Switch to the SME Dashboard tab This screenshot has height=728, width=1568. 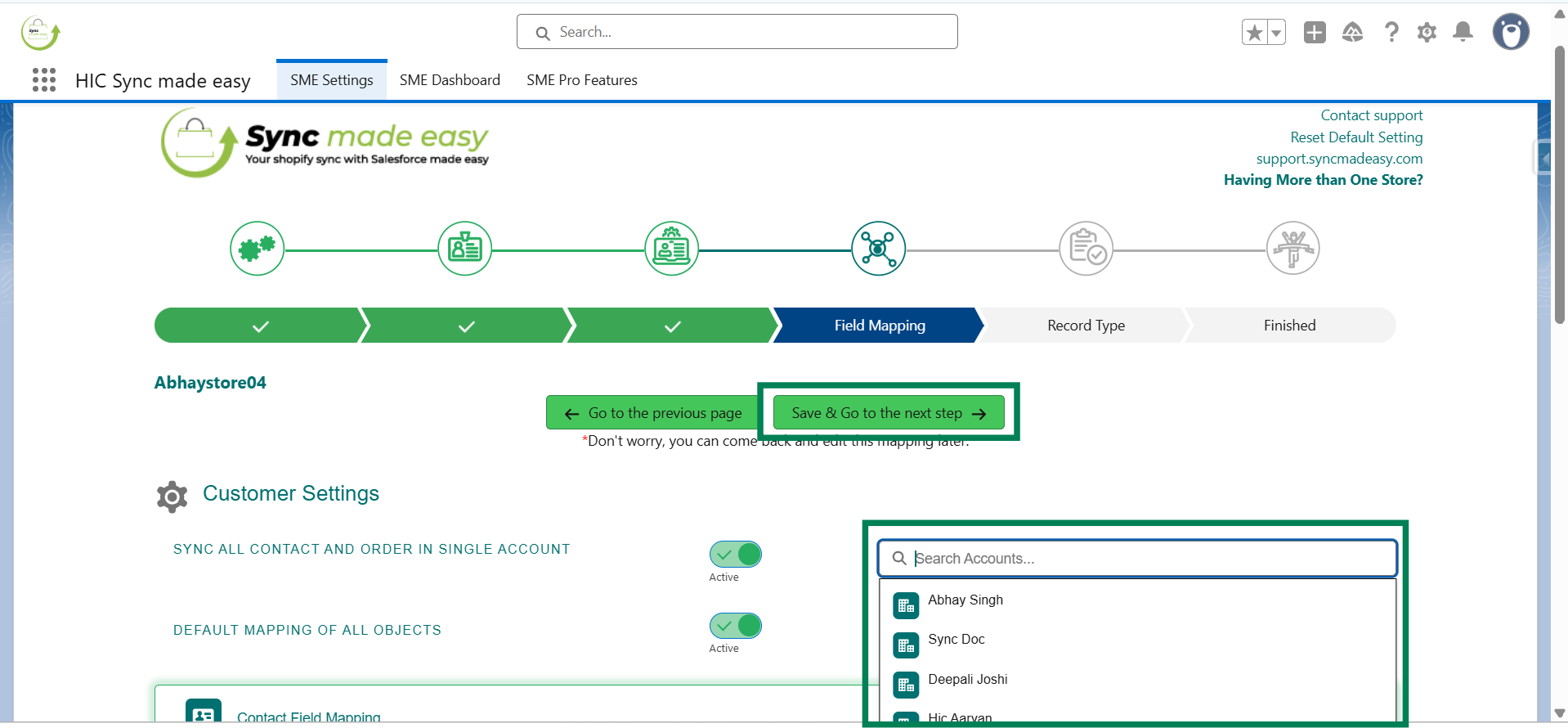click(450, 80)
